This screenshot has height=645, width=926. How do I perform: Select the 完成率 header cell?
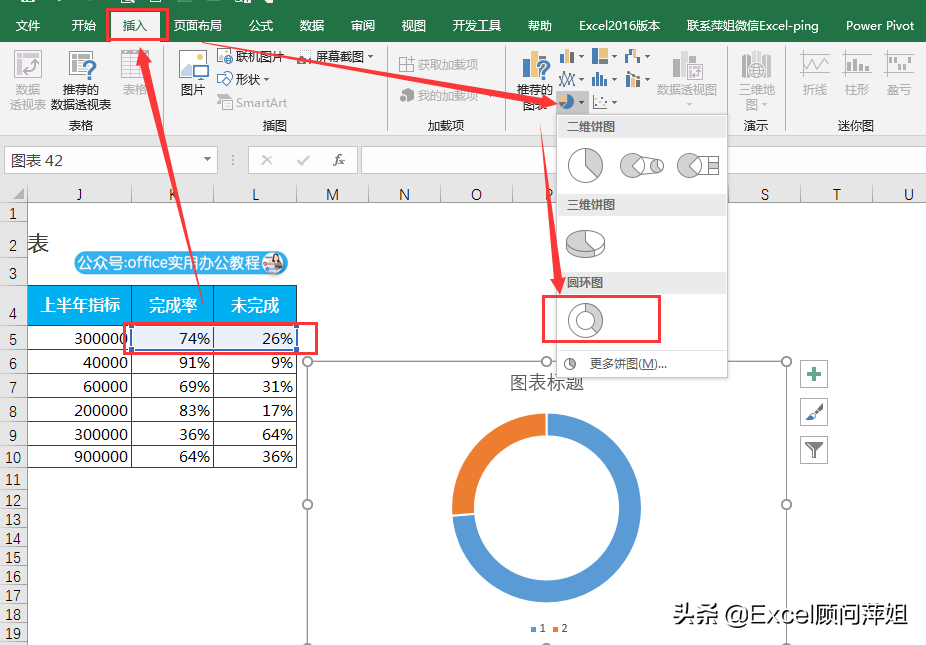tap(172, 305)
